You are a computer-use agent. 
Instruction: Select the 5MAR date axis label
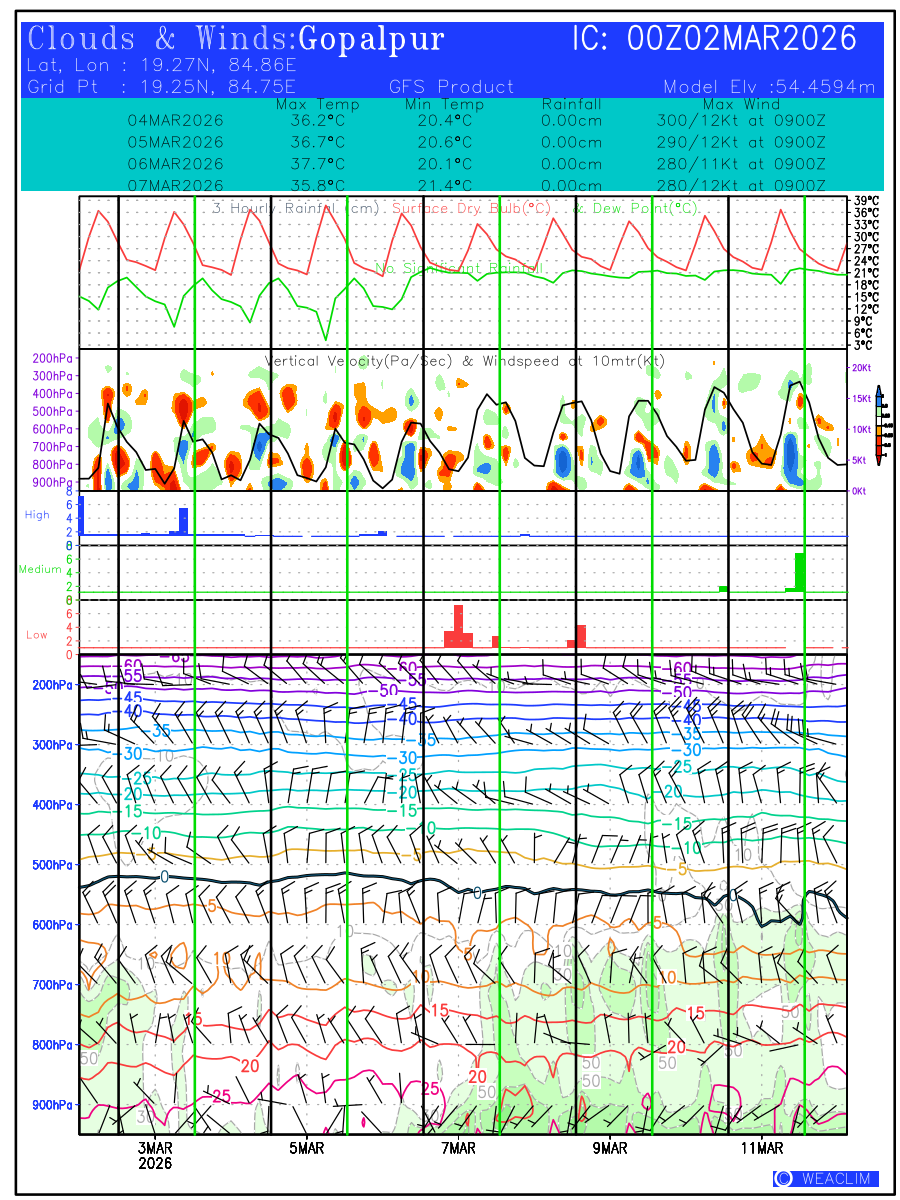click(307, 1149)
